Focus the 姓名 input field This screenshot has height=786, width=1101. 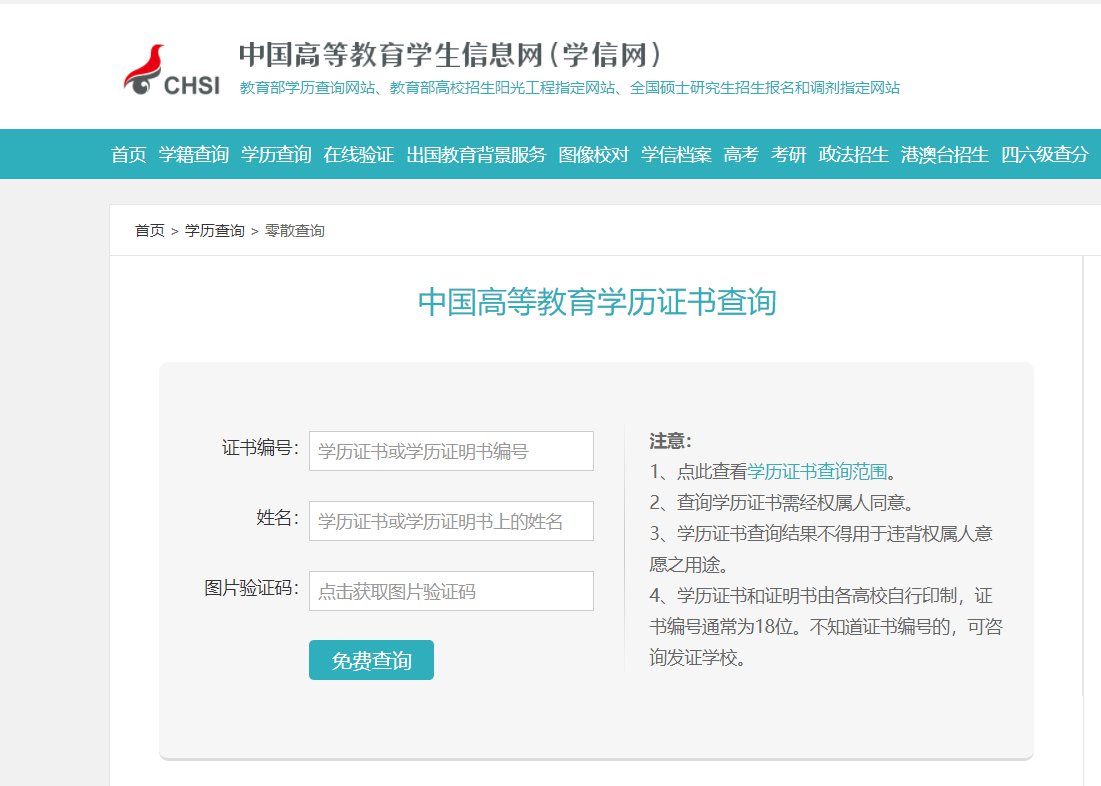451,521
